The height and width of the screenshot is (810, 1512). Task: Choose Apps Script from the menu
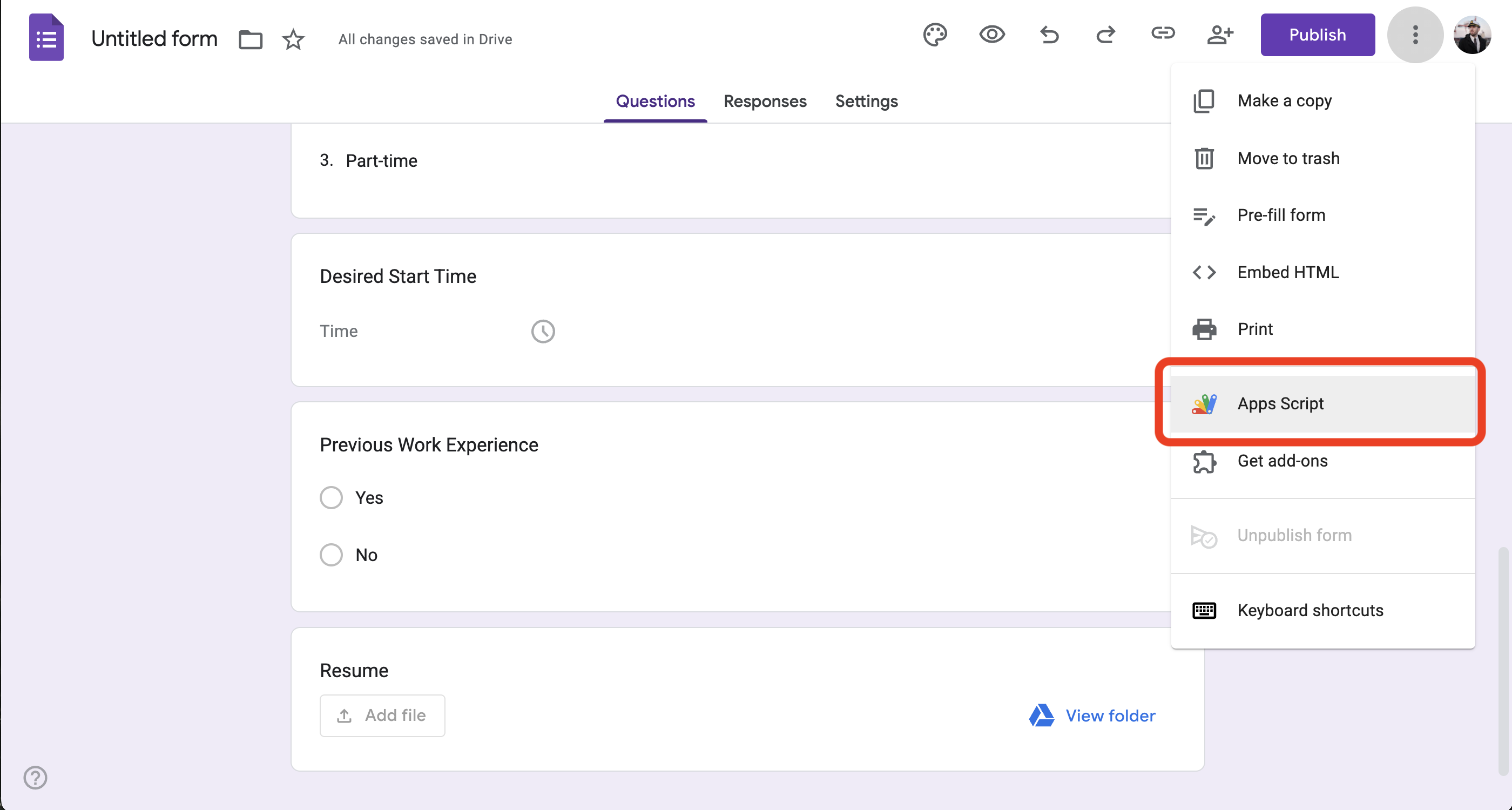pos(1280,403)
